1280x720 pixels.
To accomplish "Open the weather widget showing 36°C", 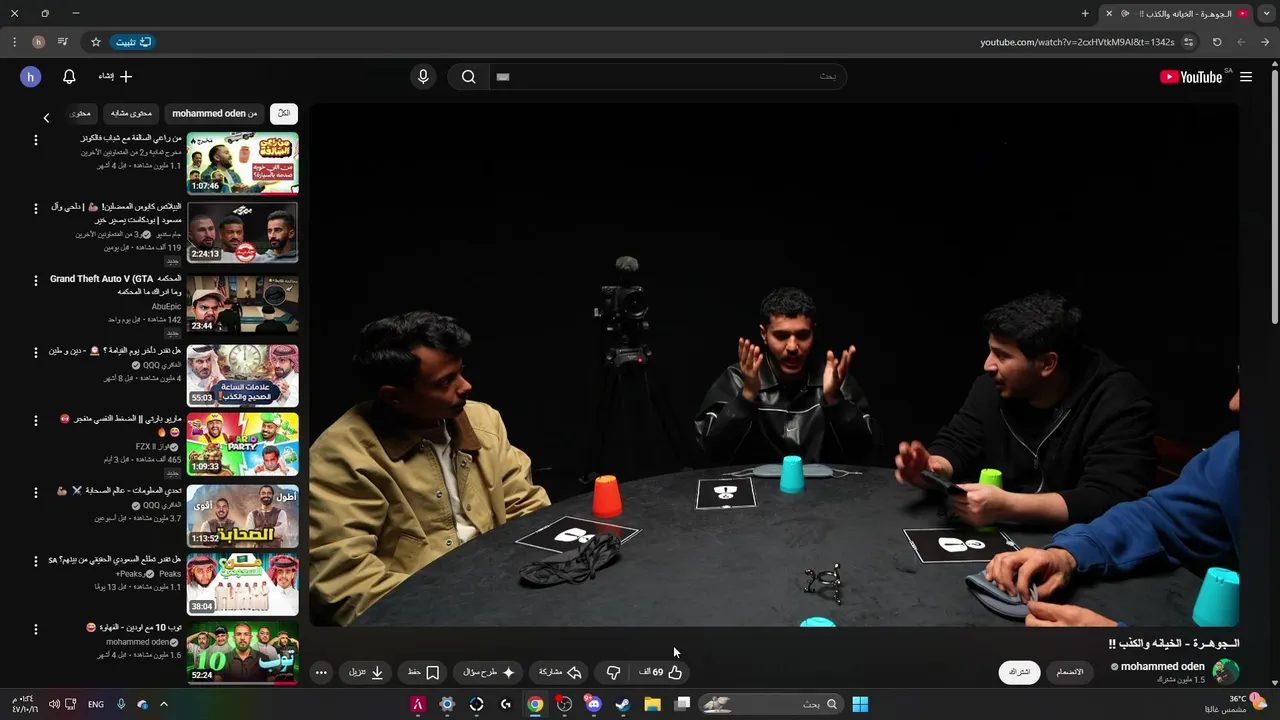I will [x=1237, y=704].
